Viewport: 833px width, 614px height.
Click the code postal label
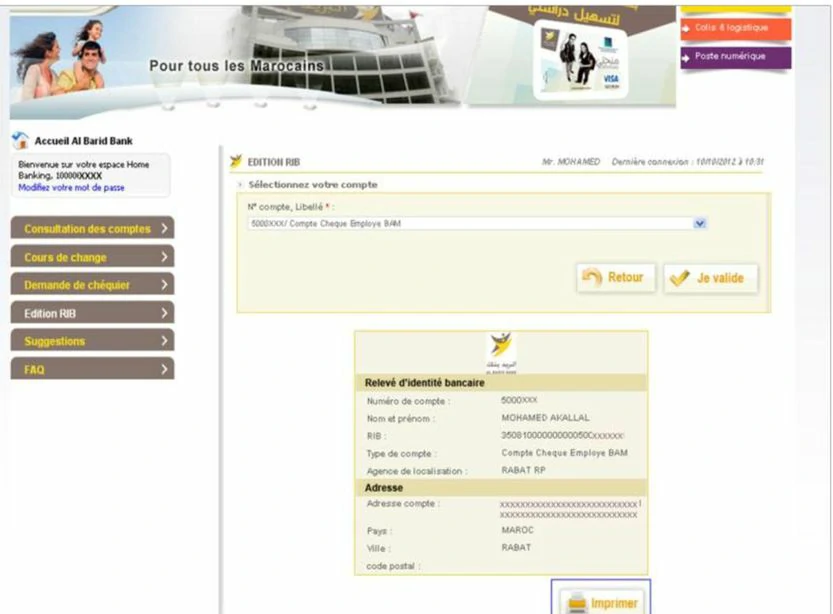tap(393, 566)
